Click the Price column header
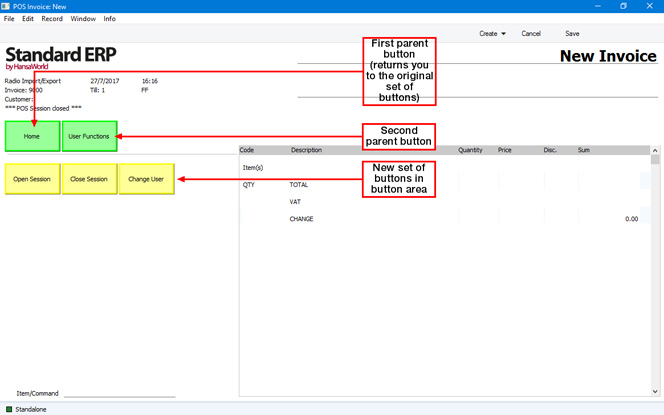664x415 pixels. pyautogui.click(x=504, y=150)
